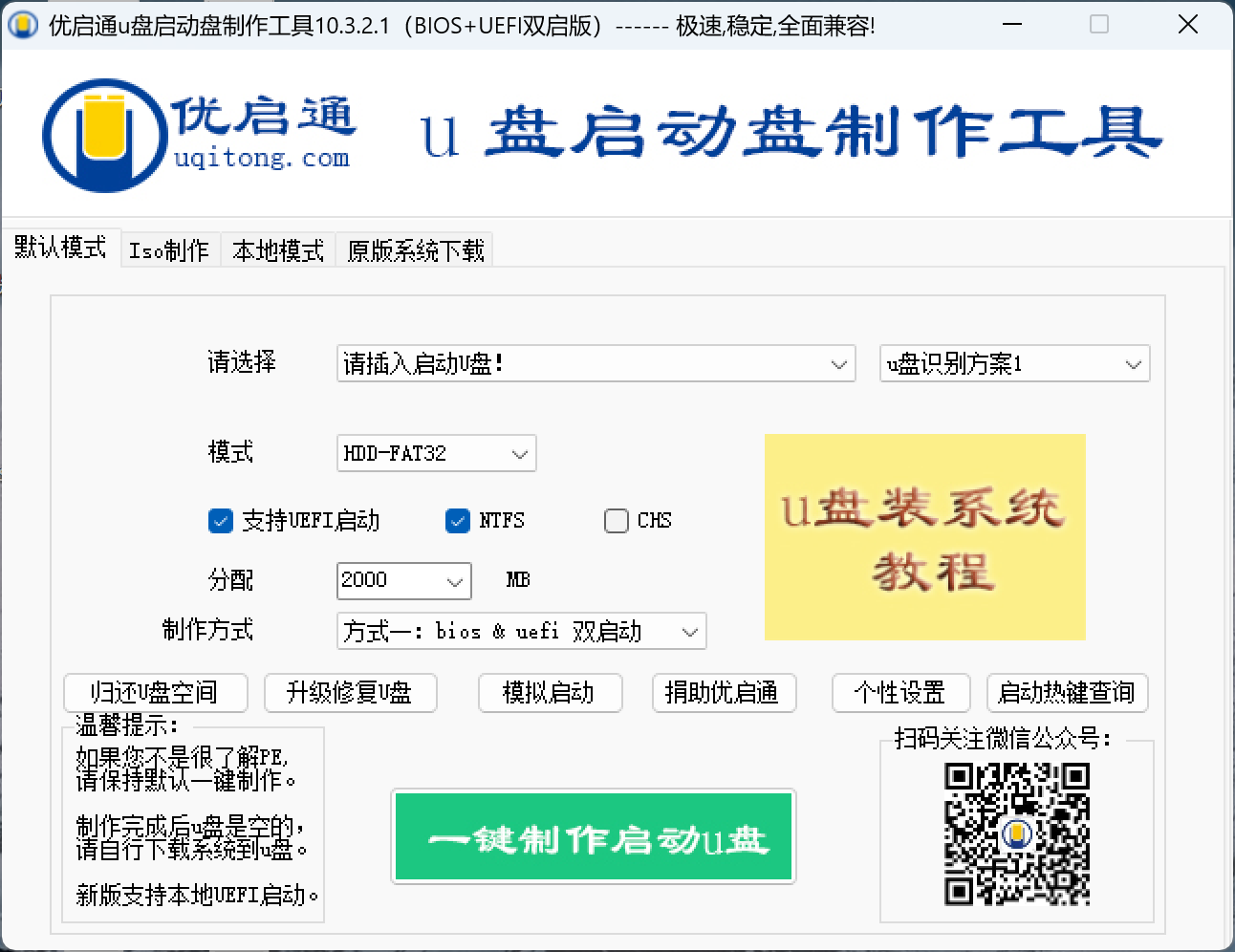Expand the 制作方式 bios & uefi dropdown
This screenshot has width=1235, height=952.
(x=520, y=631)
